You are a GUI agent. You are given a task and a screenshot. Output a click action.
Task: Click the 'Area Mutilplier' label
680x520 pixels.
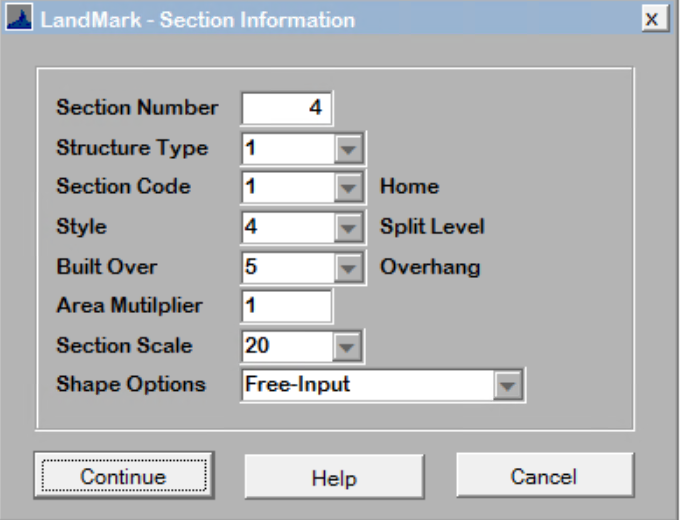pyautogui.click(x=129, y=306)
